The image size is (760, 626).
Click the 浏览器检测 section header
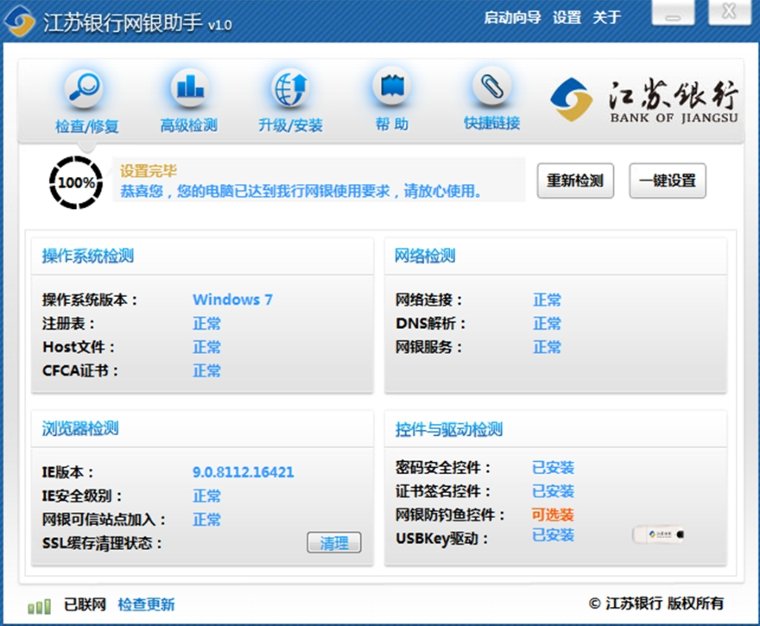(x=80, y=428)
